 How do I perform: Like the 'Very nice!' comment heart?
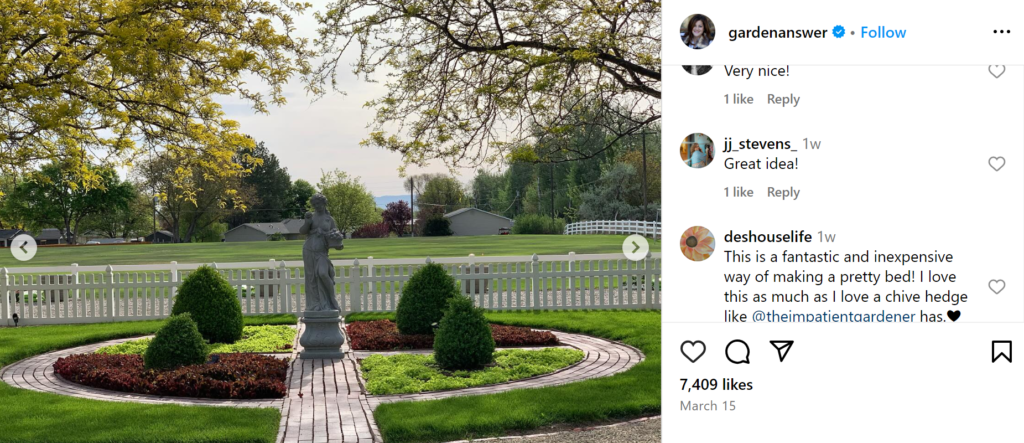point(997,71)
